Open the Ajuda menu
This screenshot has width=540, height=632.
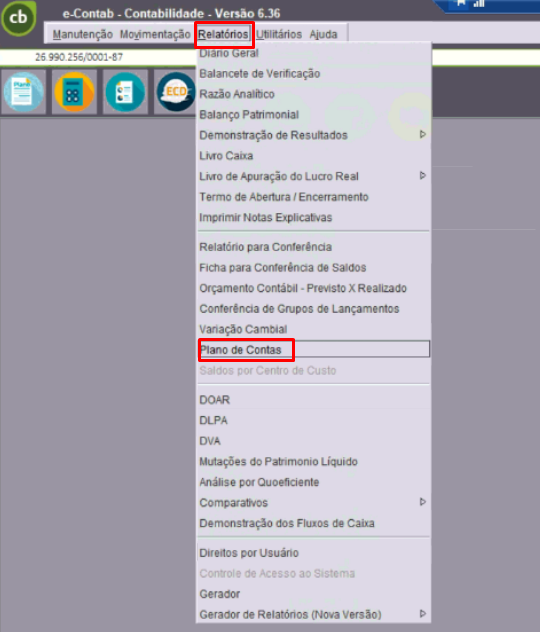click(x=323, y=34)
